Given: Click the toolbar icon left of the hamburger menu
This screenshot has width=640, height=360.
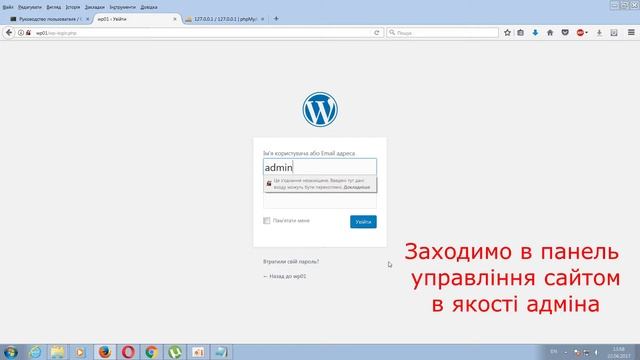Looking at the screenshot, I should point(614,33).
